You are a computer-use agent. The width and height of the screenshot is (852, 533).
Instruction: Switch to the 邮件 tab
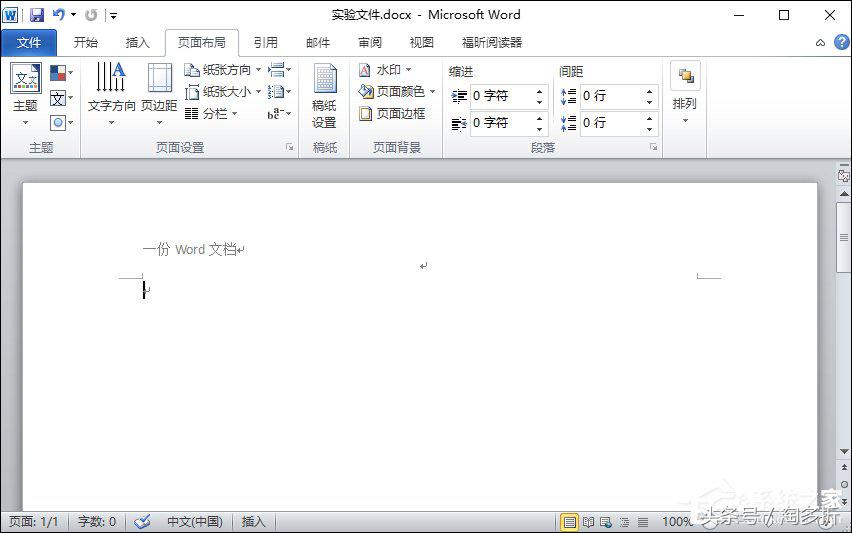coord(318,42)
